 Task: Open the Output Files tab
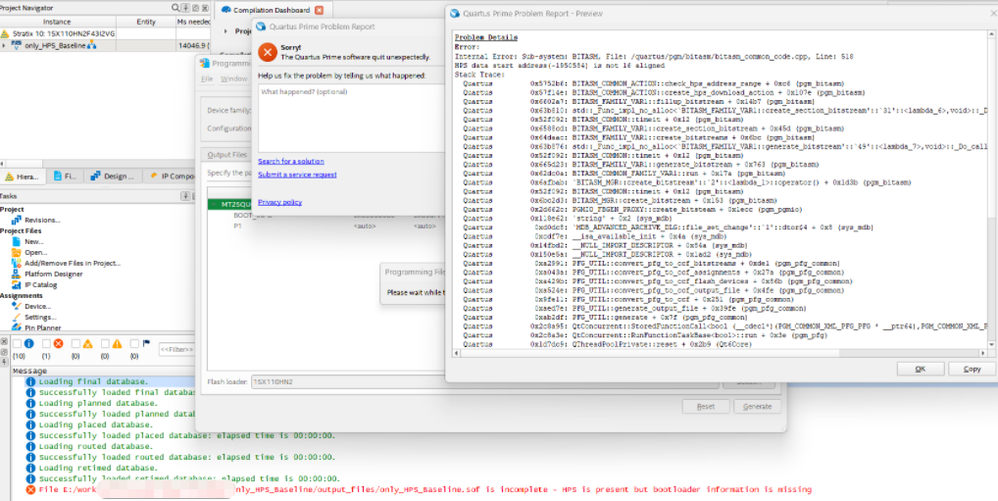[x=227, y=155]
